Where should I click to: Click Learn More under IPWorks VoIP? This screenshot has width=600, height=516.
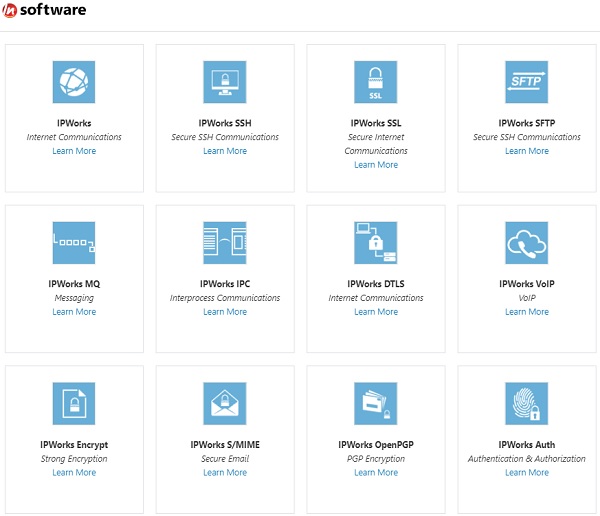coord(527,312)
